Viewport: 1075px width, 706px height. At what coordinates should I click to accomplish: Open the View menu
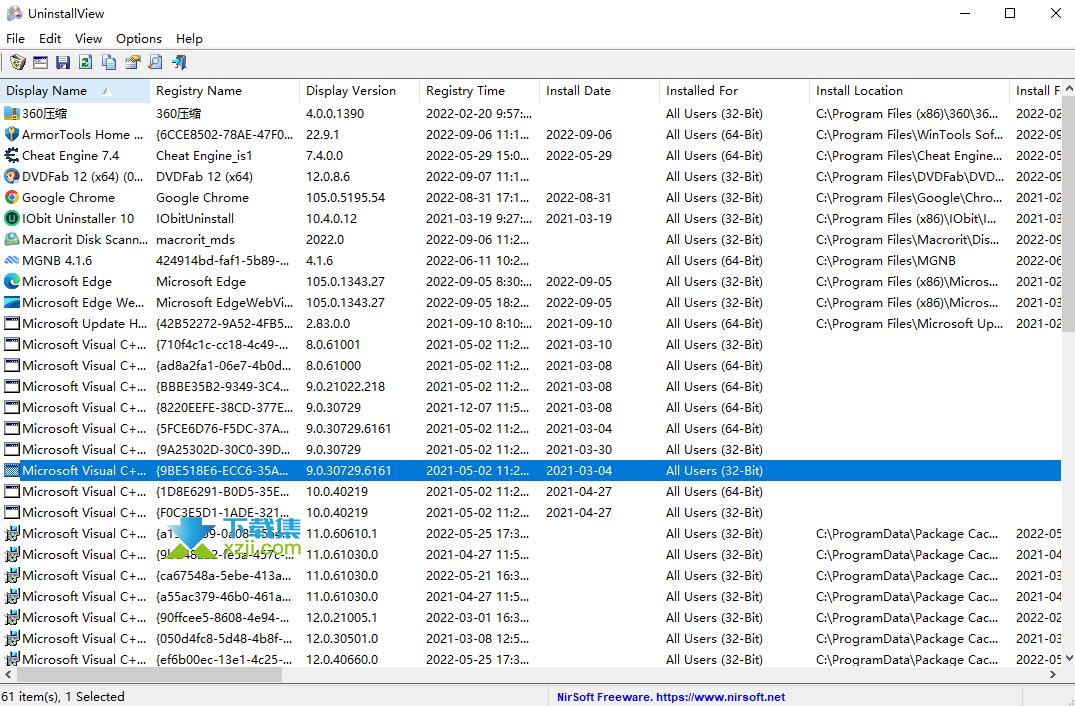88,38
